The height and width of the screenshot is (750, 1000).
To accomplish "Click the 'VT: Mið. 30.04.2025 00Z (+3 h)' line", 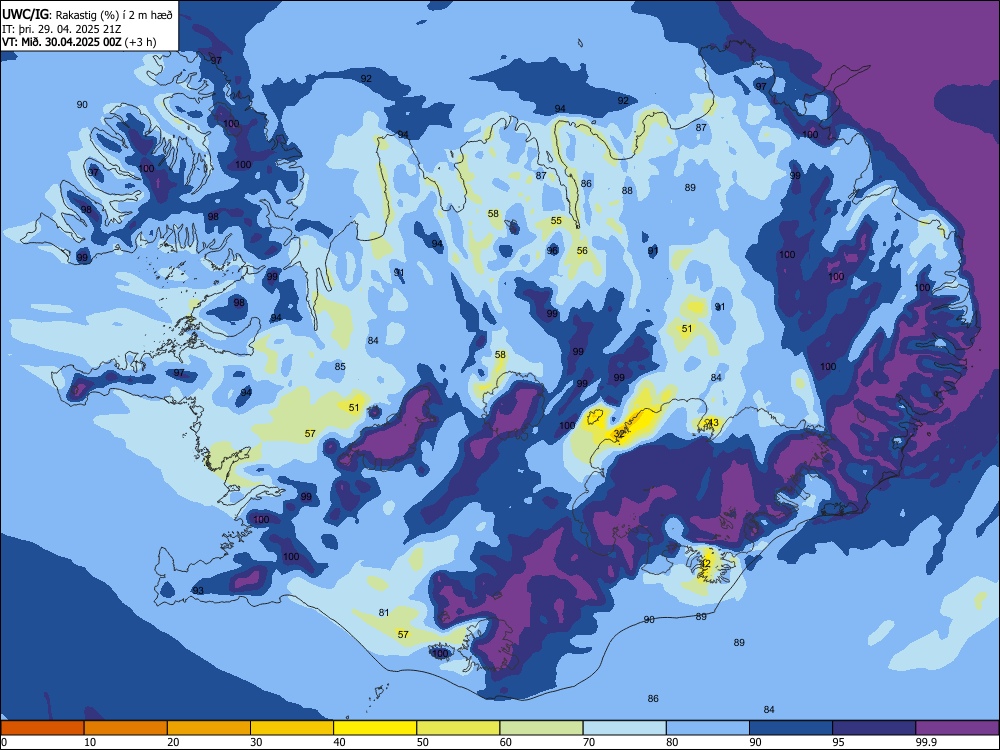I will [79, 42].
